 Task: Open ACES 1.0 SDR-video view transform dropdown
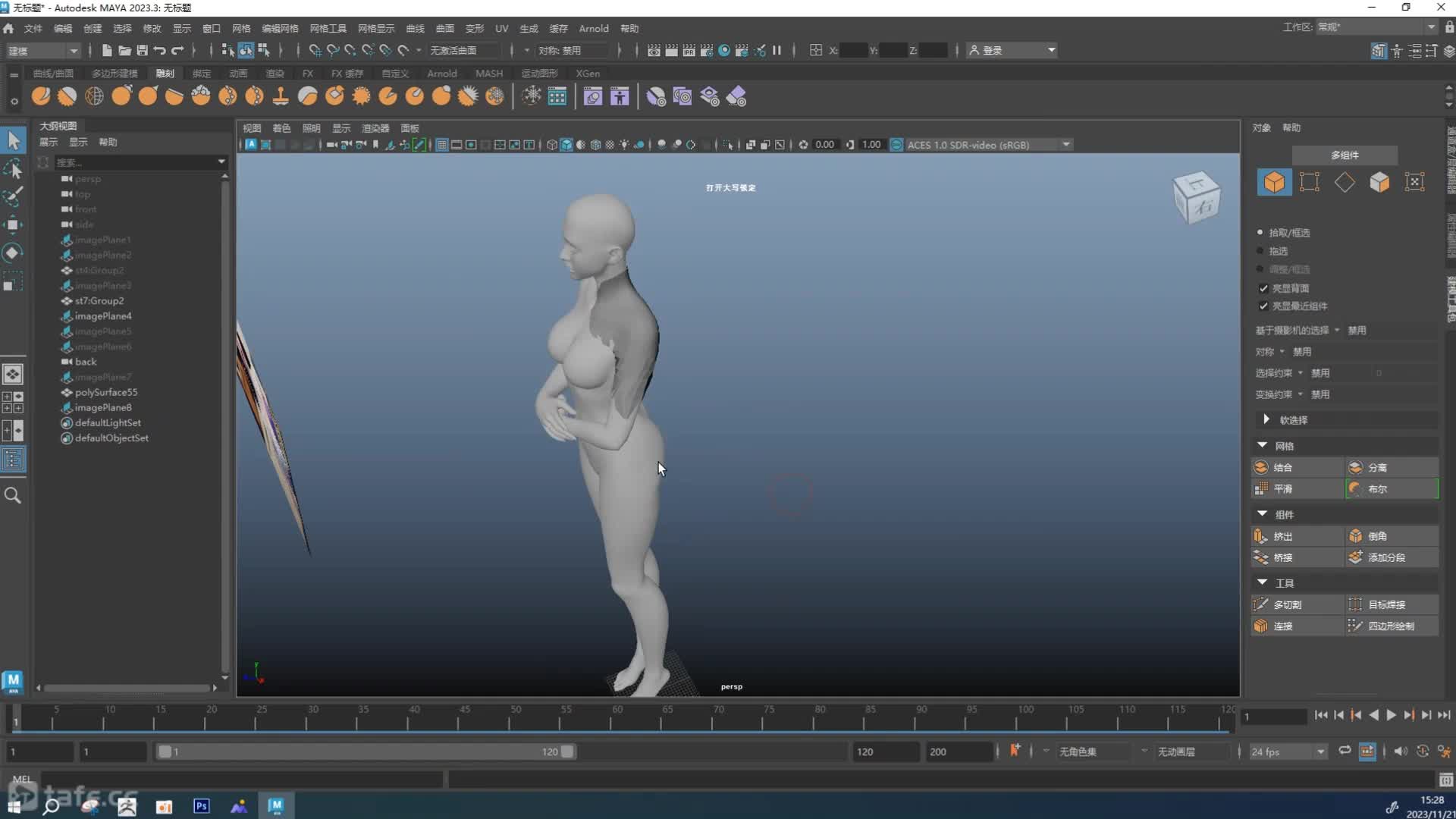(x=990, y=145)
